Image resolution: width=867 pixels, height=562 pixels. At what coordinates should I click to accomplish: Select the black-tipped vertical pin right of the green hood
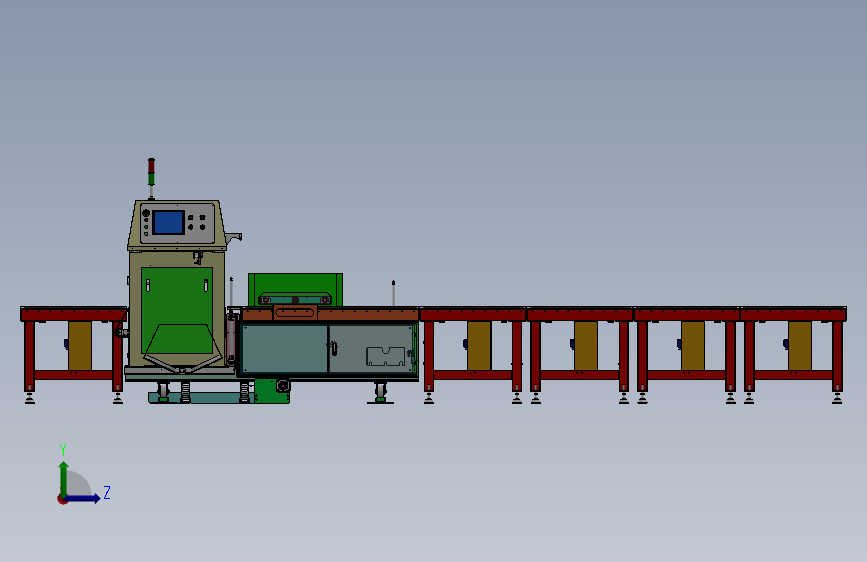pos(393,293)
